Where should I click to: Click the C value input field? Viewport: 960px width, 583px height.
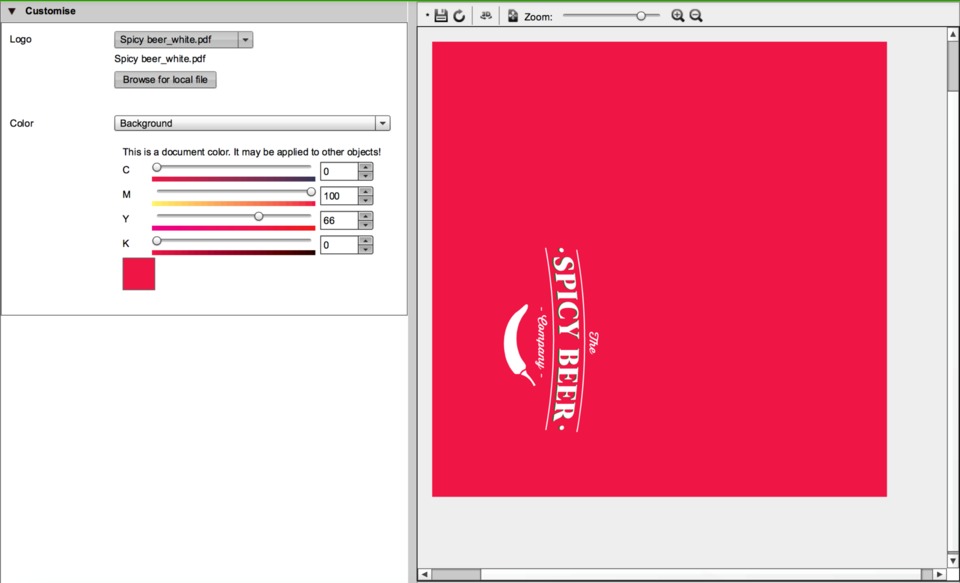(x=339, y=171)
